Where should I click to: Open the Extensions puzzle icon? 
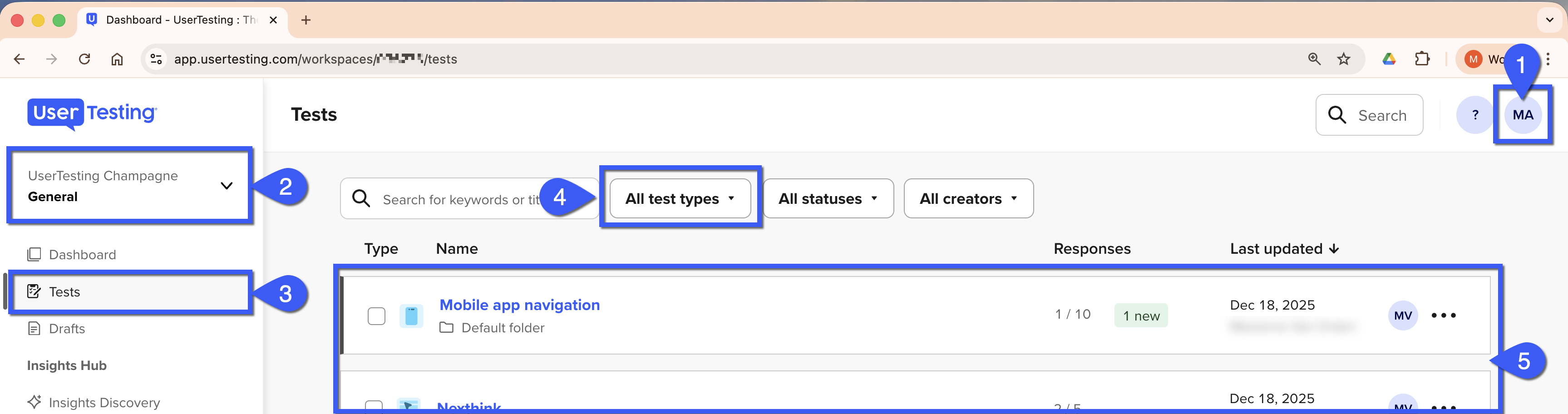coord(1422,59)
